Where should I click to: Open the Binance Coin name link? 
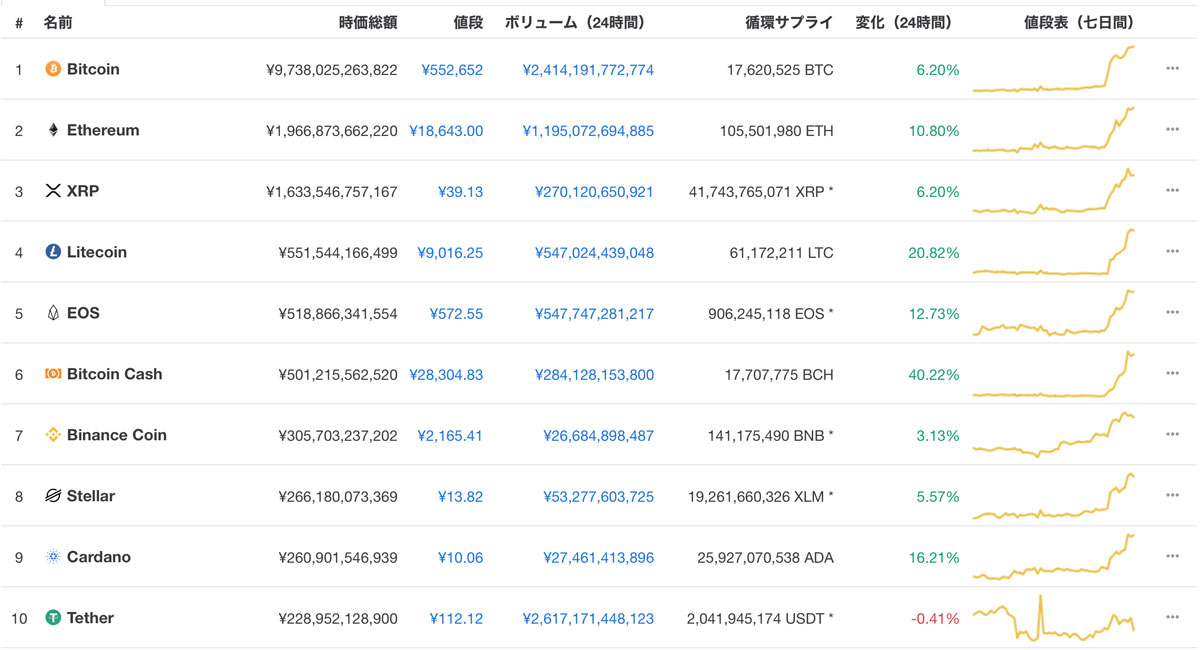click(117, 435)
